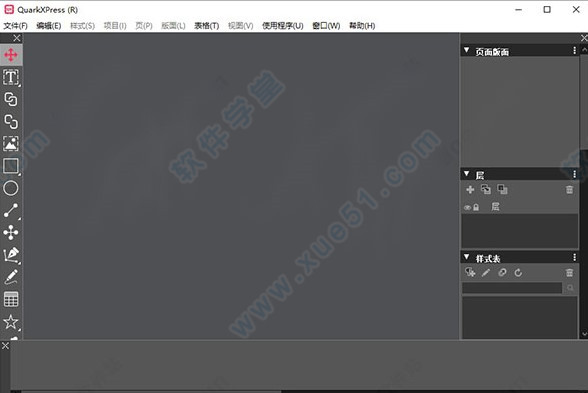Open the 使用程序(U) menu
The image size is (588, 393).
pos(283,26)
